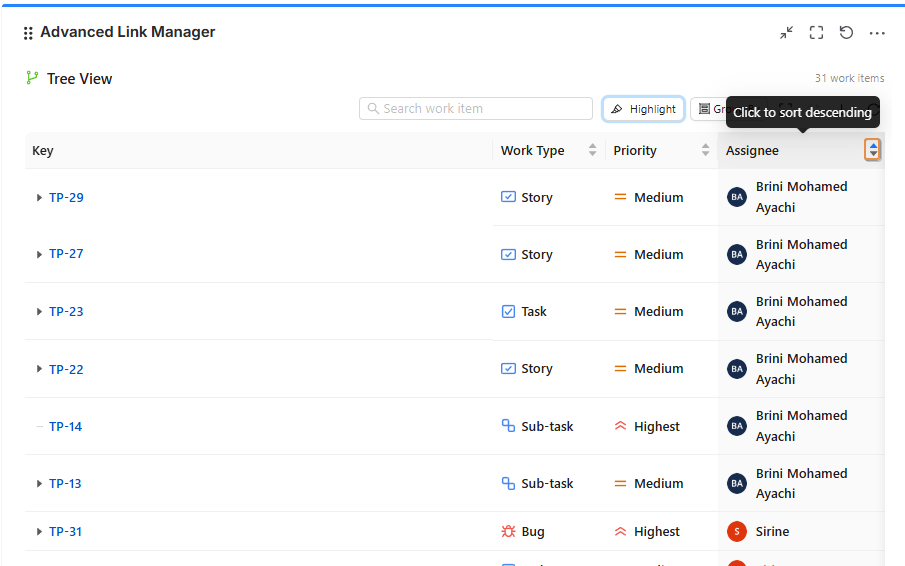Viewport: 905px width, 566px height.
Task: Click the Highest priority icon on TP-14
Action: click(x=620, y=426)
